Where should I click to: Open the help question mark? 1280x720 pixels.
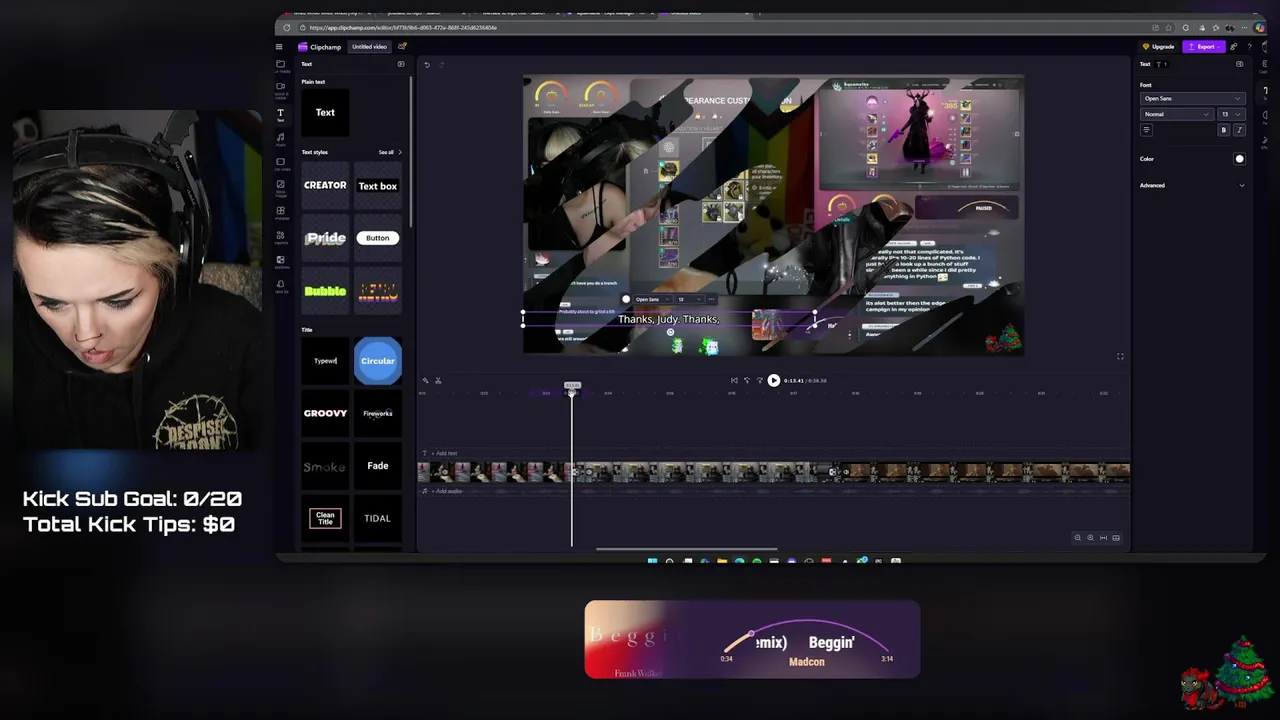(1249, 47)
